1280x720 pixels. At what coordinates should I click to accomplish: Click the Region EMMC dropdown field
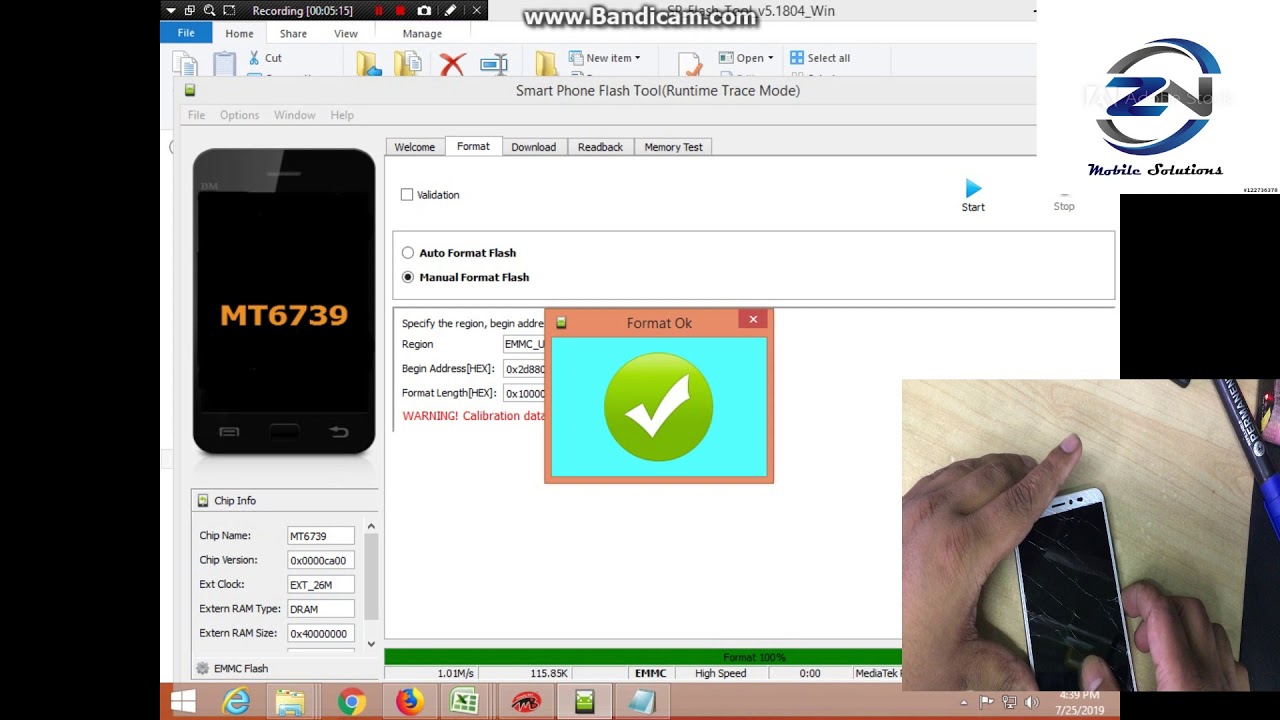(x=524, y=344)
